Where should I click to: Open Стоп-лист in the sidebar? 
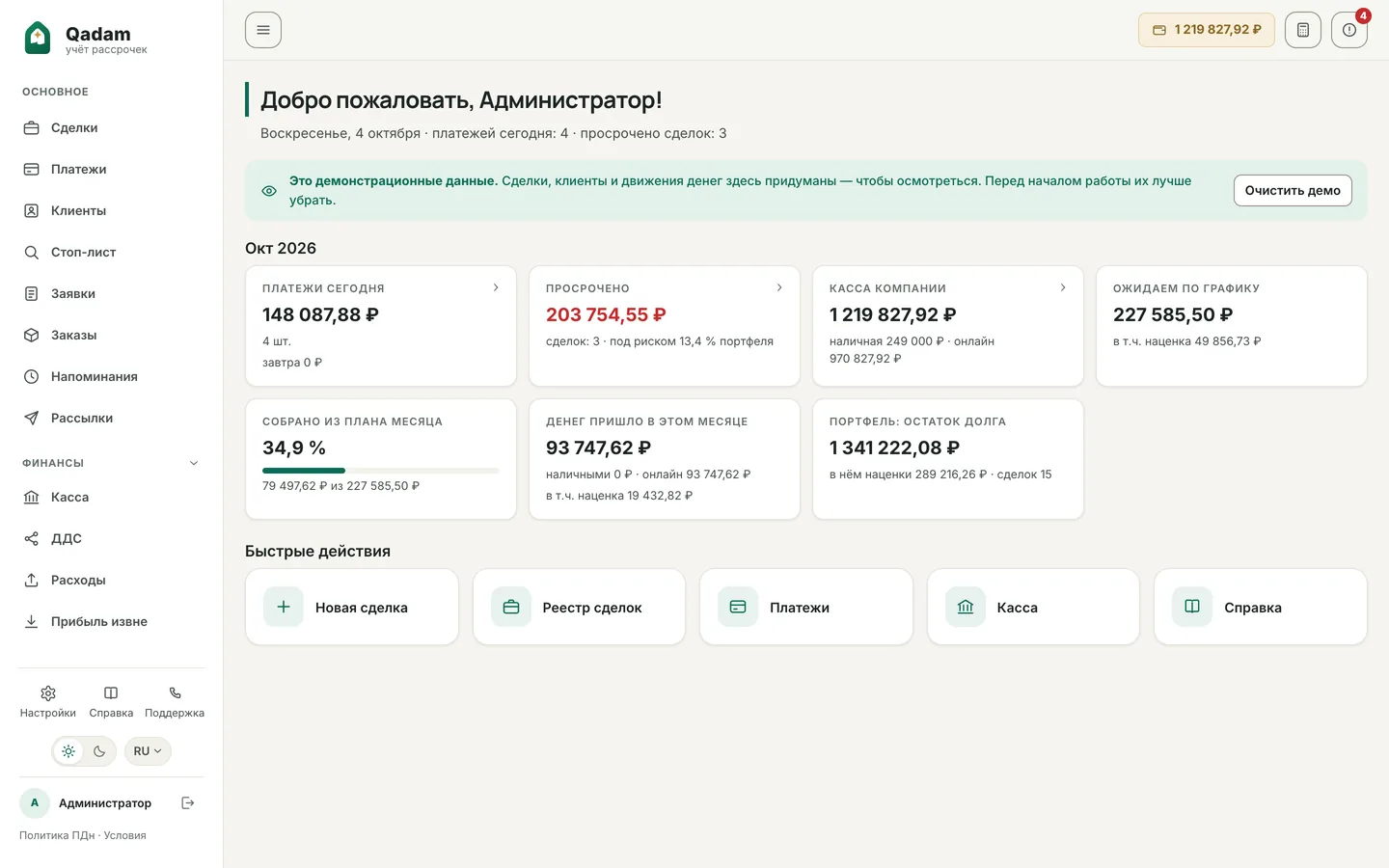111,253
